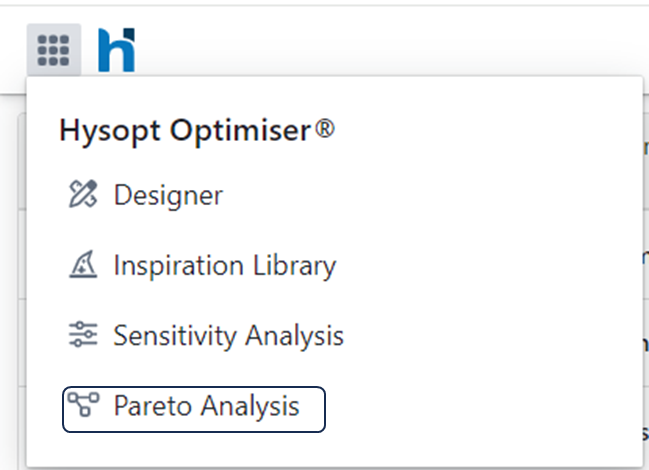Click the app launcher grid icon
The width and height of the screenshot is (649, 470).
point(53,49)
